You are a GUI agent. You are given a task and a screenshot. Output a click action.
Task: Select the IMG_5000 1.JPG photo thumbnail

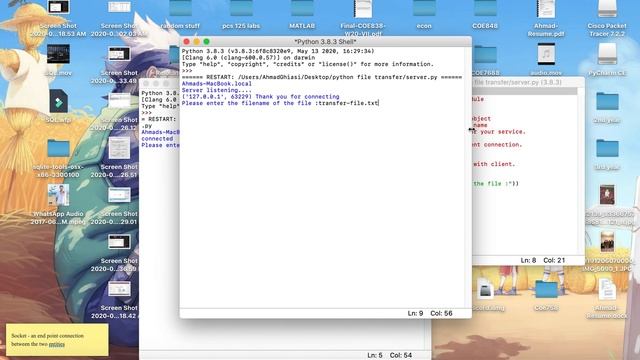tap(607, 242)
